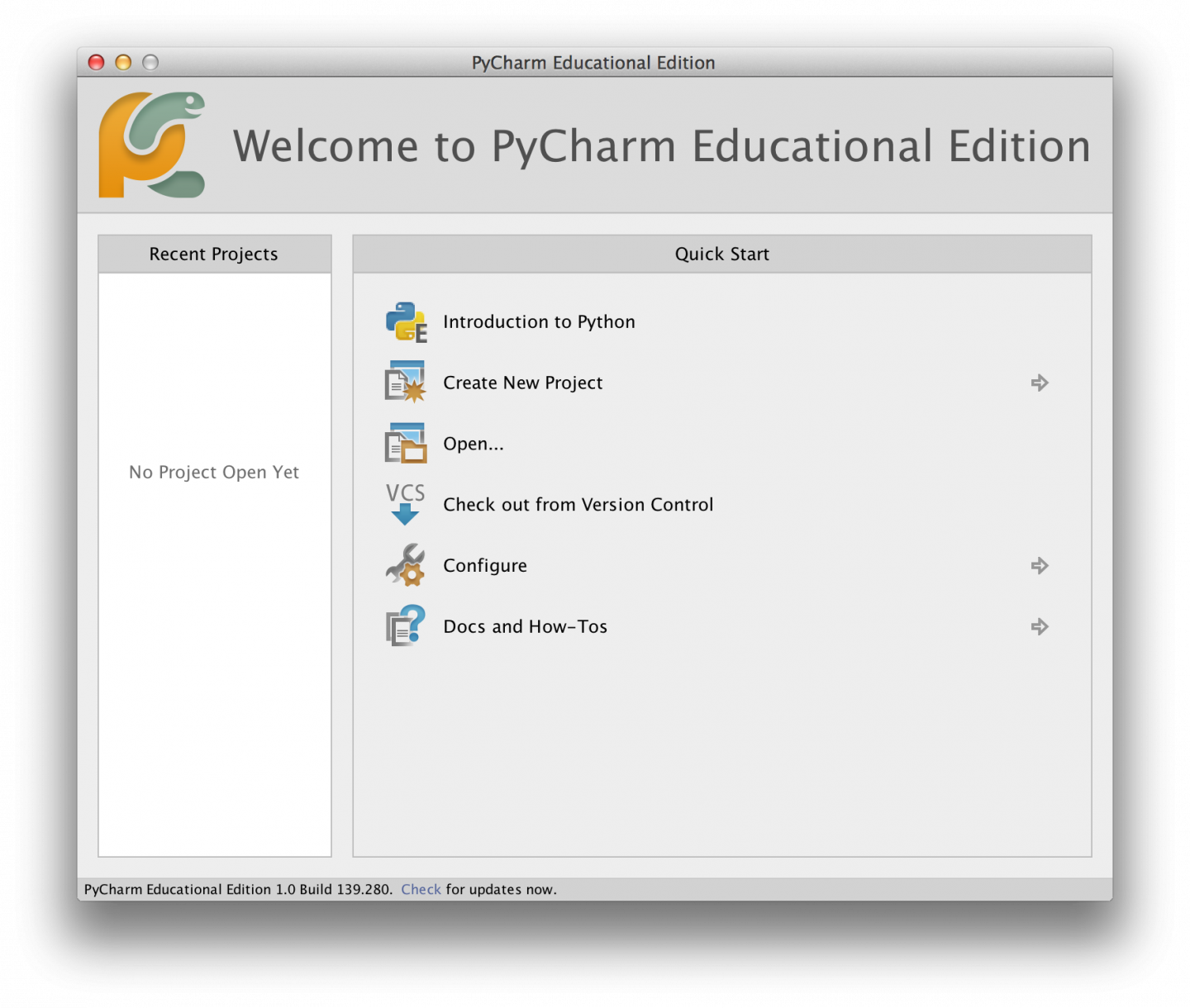Screen dimensions: 1190x1008
Task: Choose Create New Project
Action: 523,383
